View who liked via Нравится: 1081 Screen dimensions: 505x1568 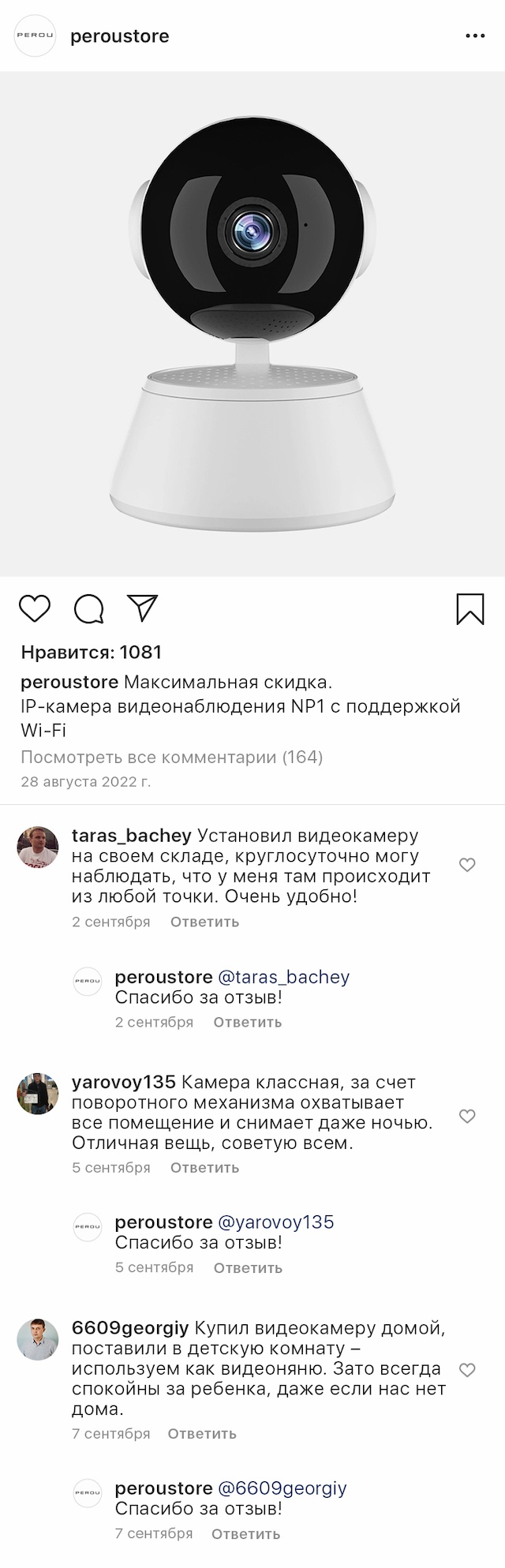[x=92, y=653]
